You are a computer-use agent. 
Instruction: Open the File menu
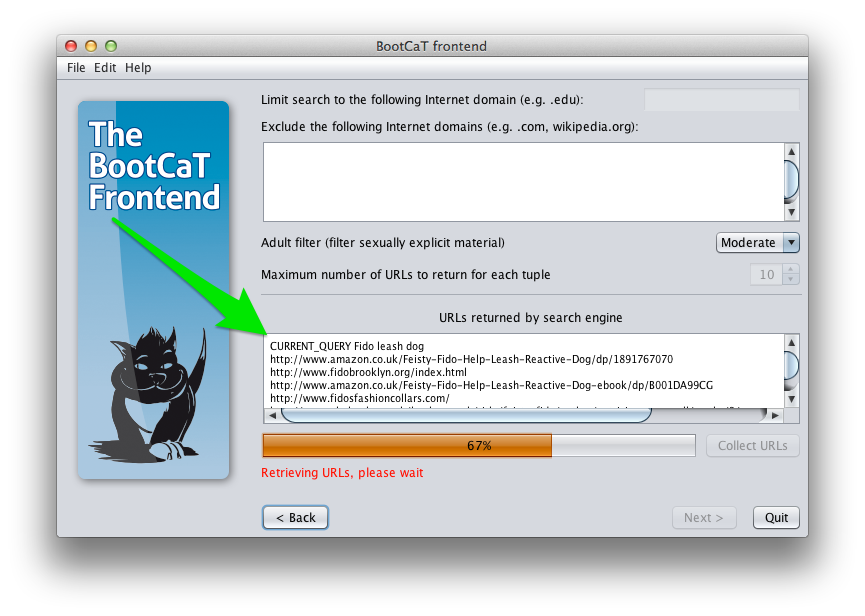pyautogui.click(x=76, y=68)
